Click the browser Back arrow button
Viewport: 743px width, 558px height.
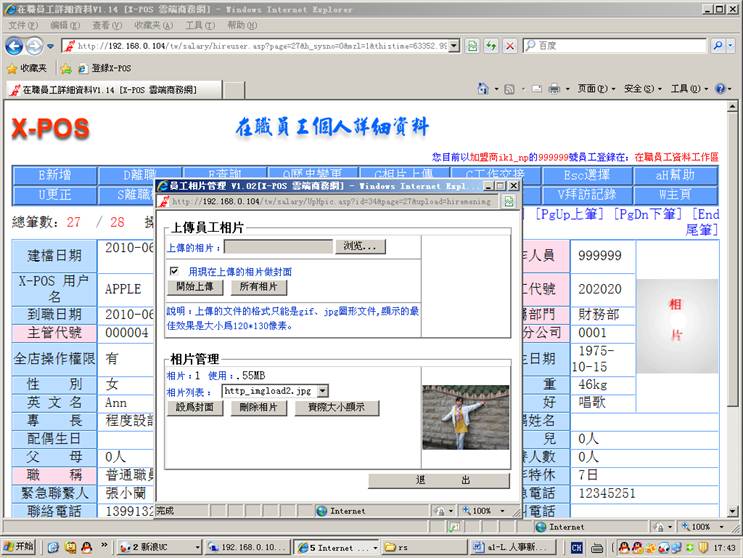(15, 46)
